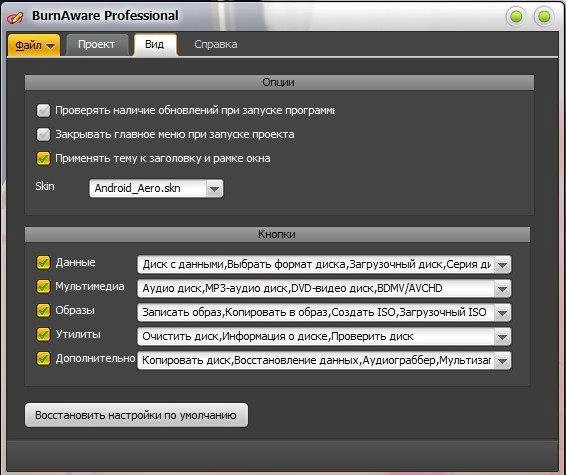
Task: Click the left green window control button
Action: tap(516, 17)
